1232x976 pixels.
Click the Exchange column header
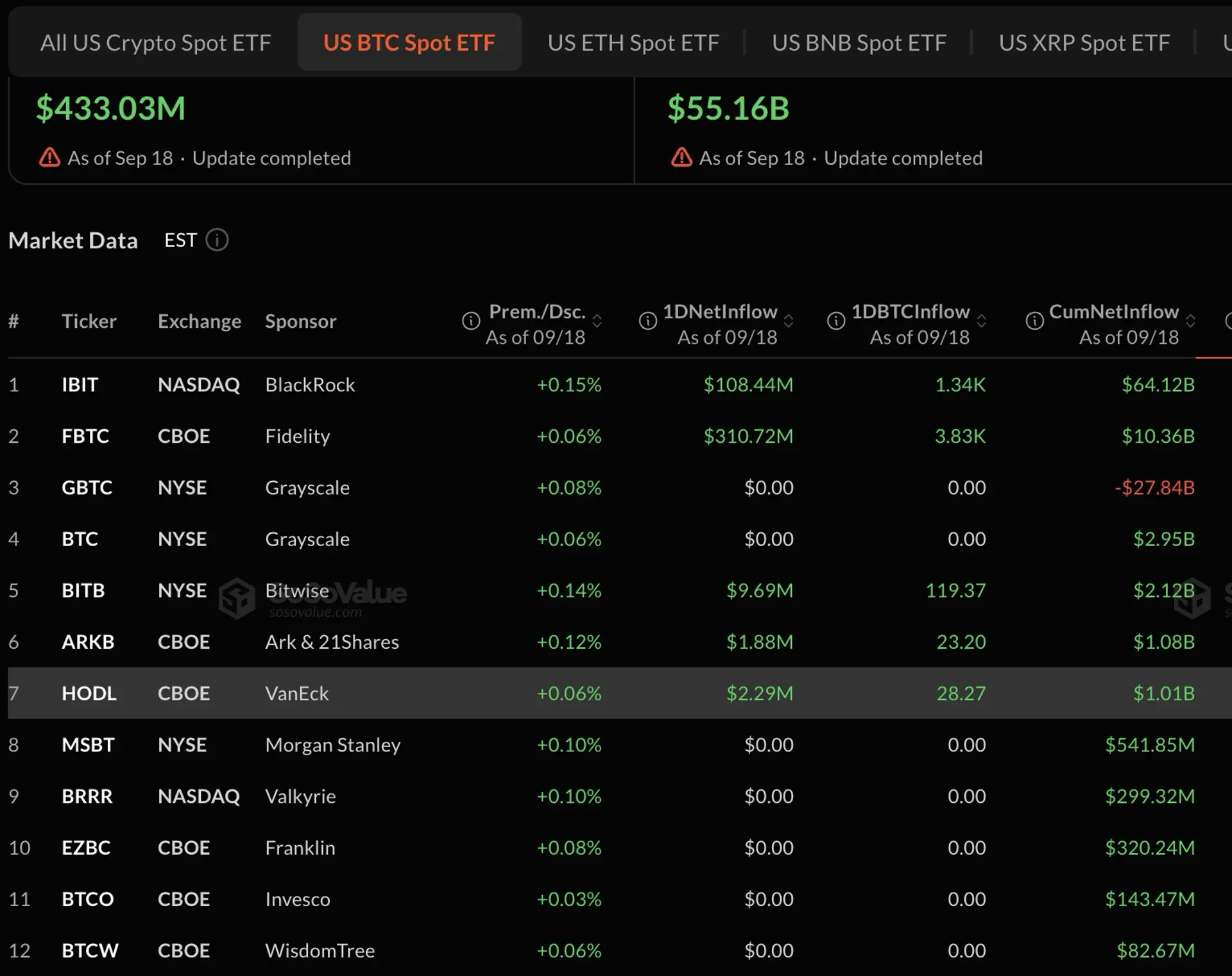click(200, 321)
